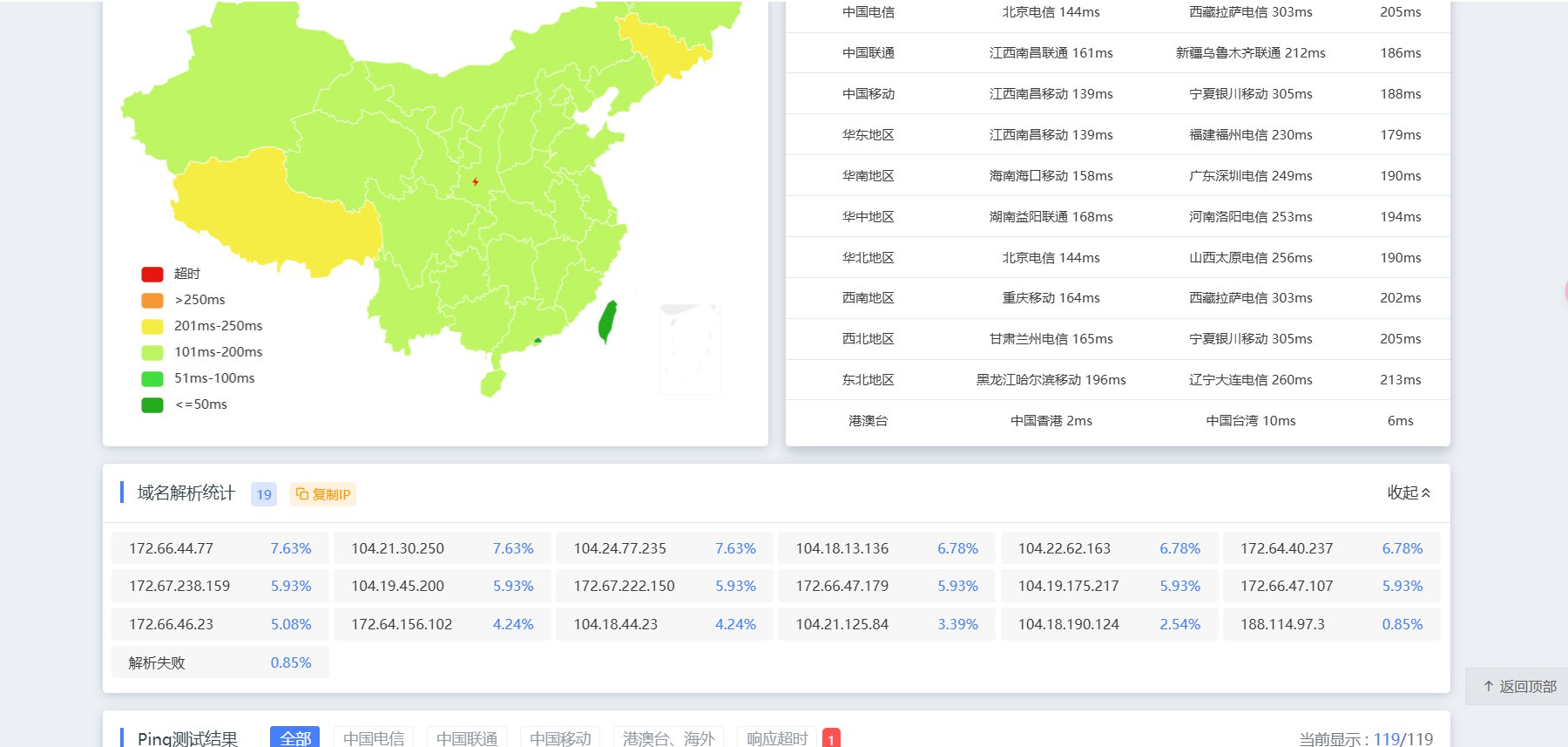Screen dimensions: 1568x747
Task: Select the 全部 ping results tab
Action: (x=294, y=737)
